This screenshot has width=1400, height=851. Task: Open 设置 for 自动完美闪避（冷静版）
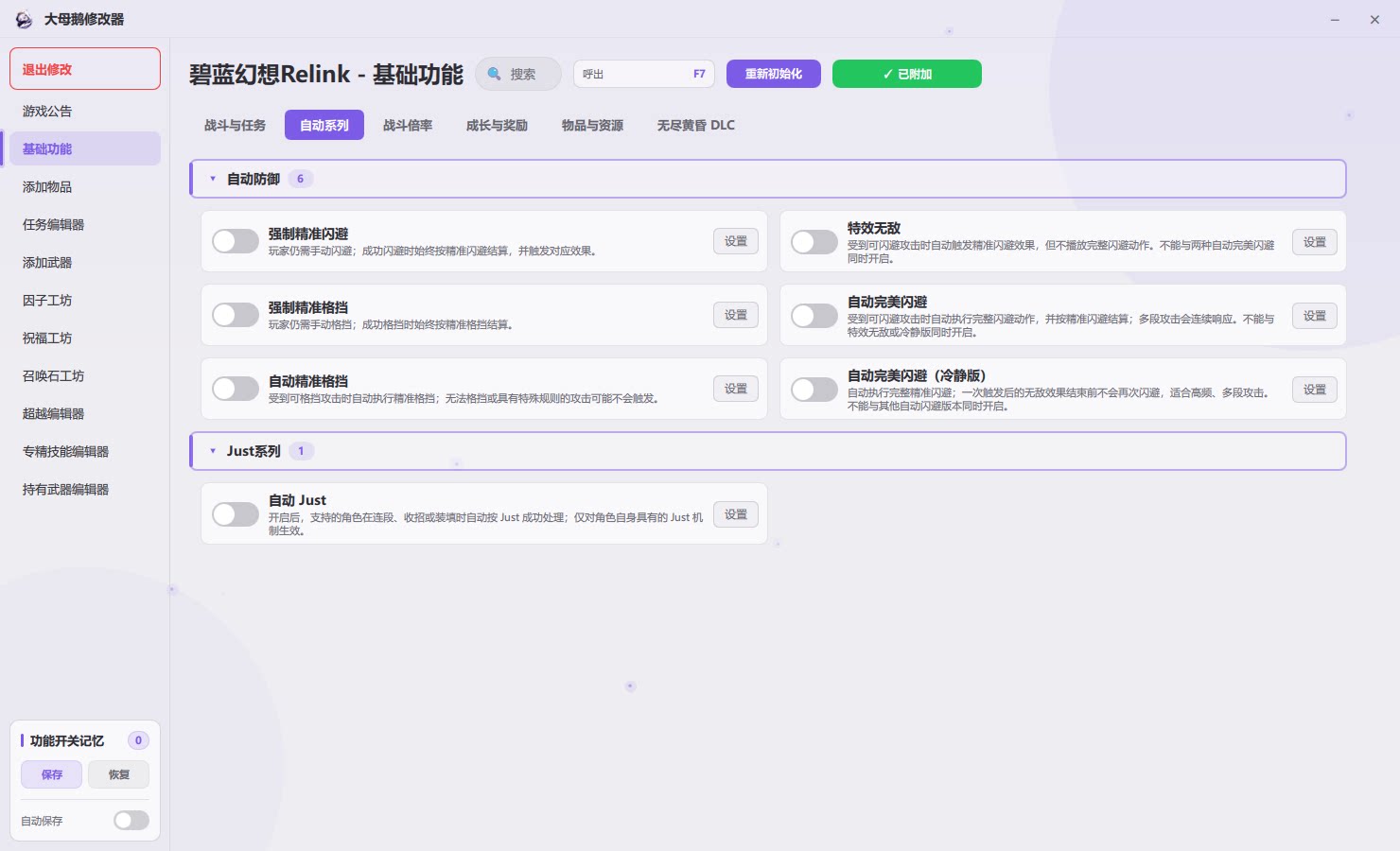1315,390
